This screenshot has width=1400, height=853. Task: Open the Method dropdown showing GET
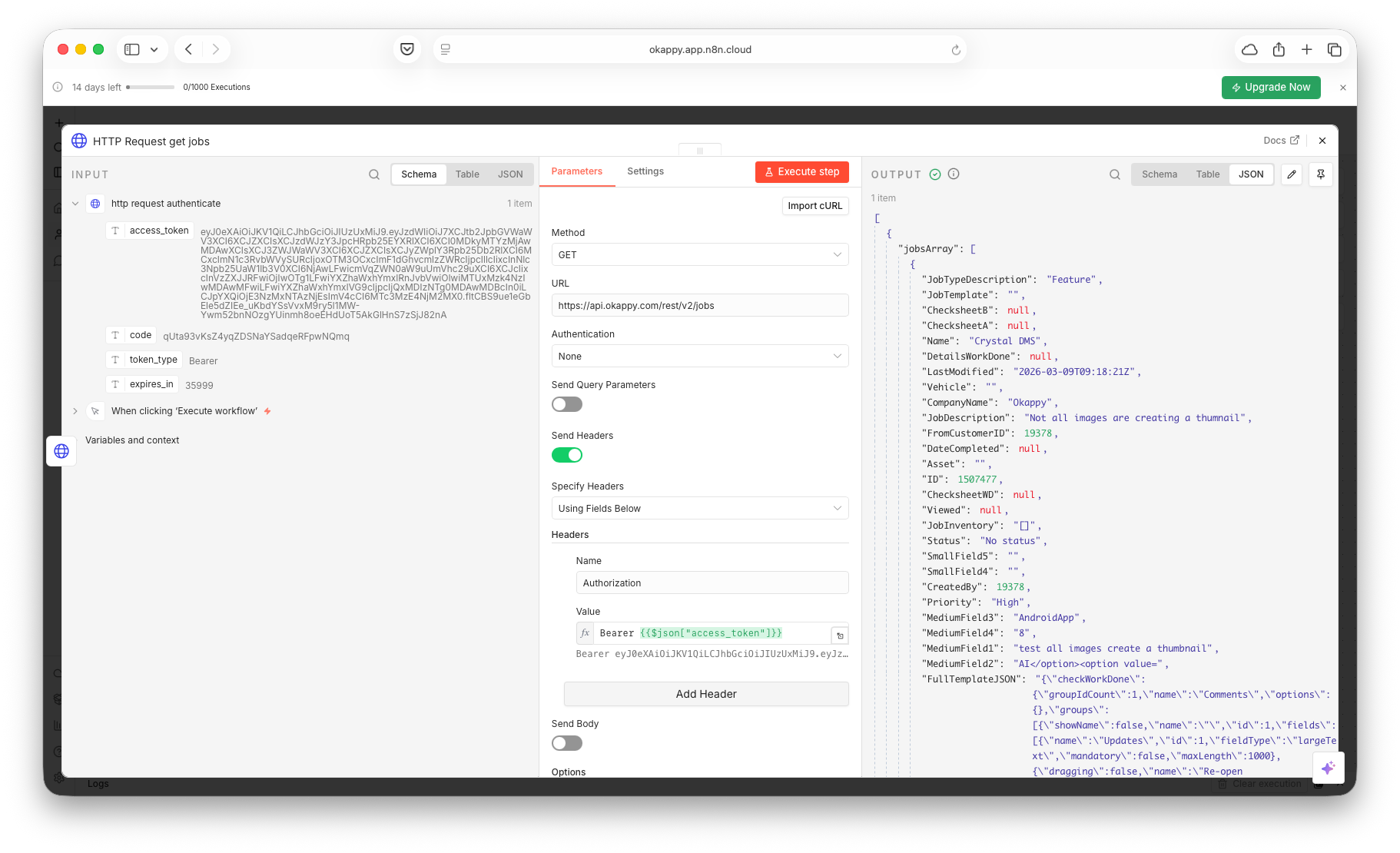(700, 254)
